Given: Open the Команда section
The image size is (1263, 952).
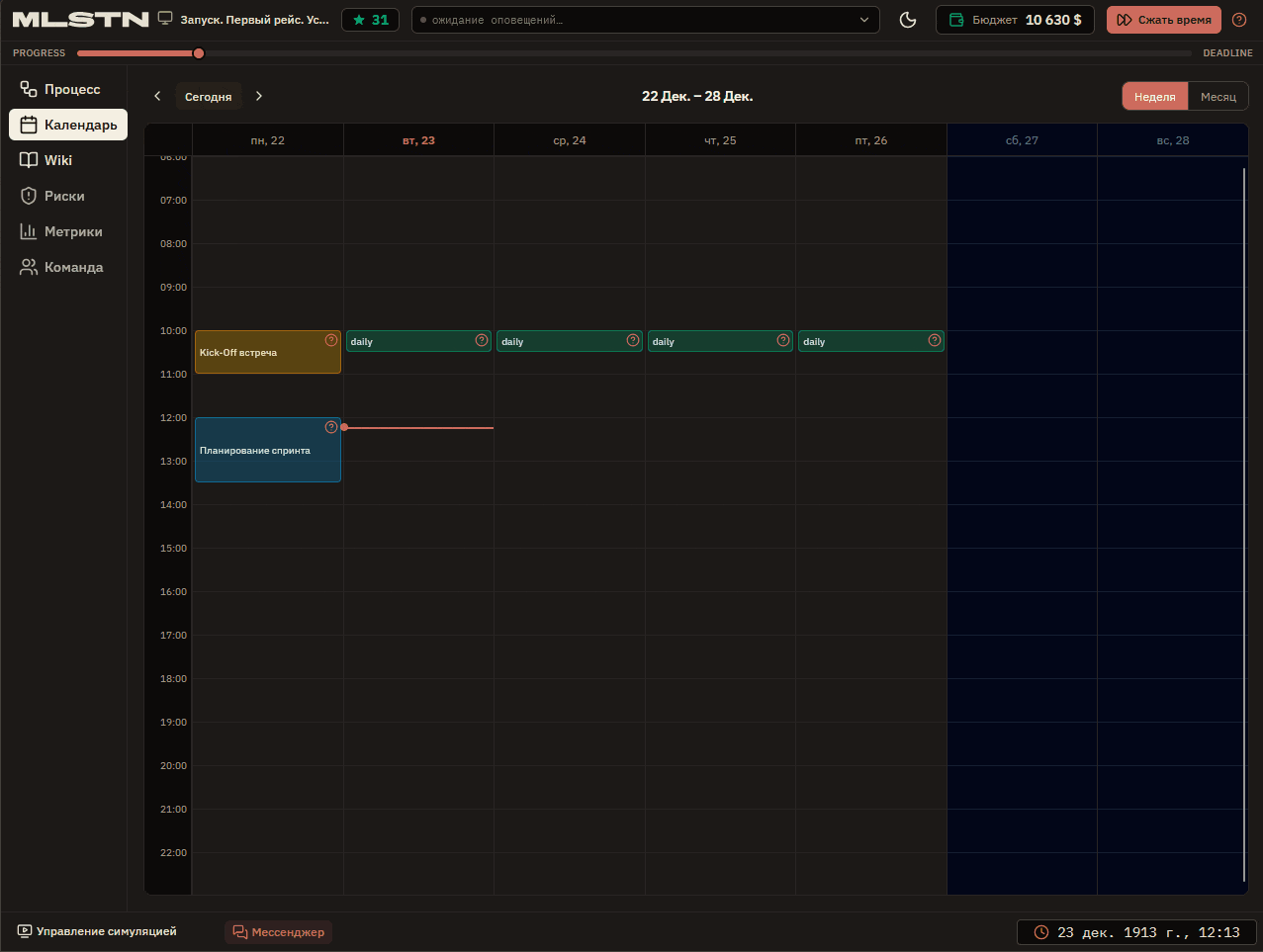Looking at the screenshot, I should (68, 267).
